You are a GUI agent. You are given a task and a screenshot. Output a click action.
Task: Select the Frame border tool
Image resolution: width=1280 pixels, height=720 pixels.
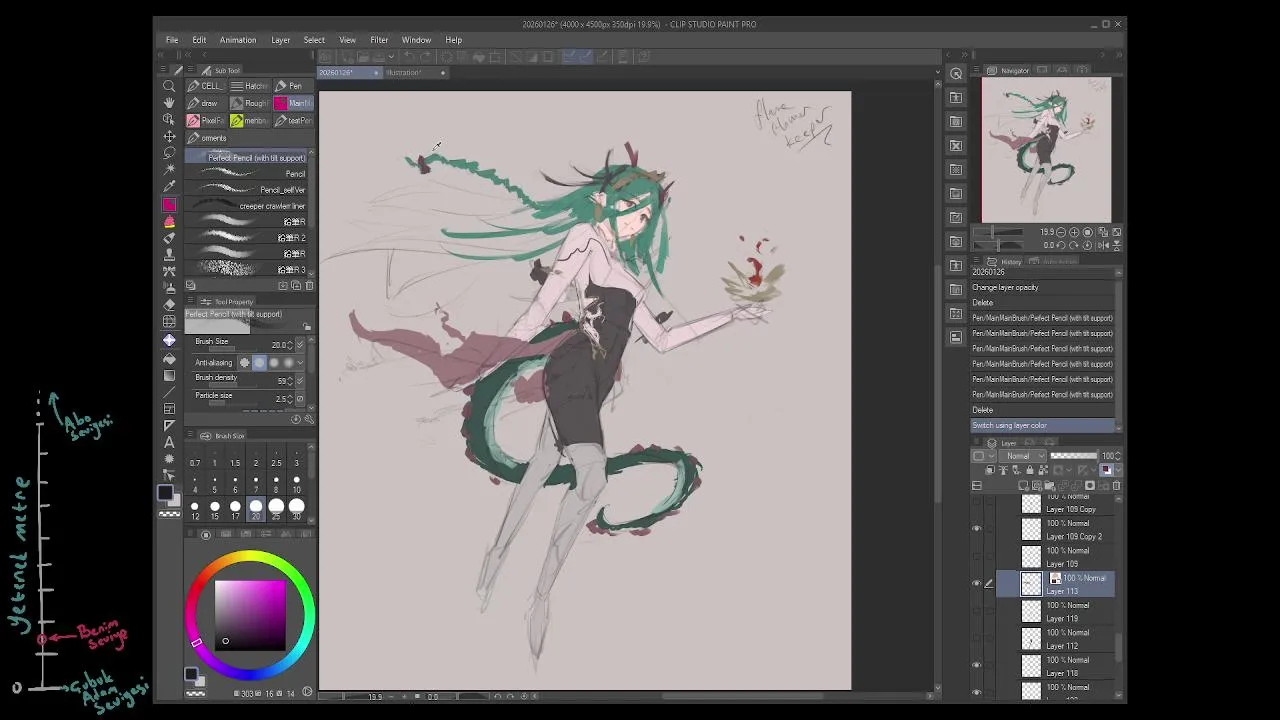tap(169, 409)
